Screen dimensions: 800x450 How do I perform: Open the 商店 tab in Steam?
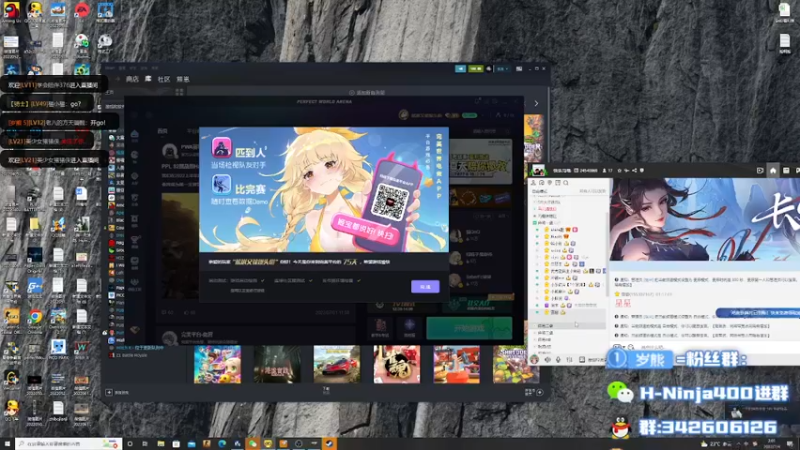[132, 79]
